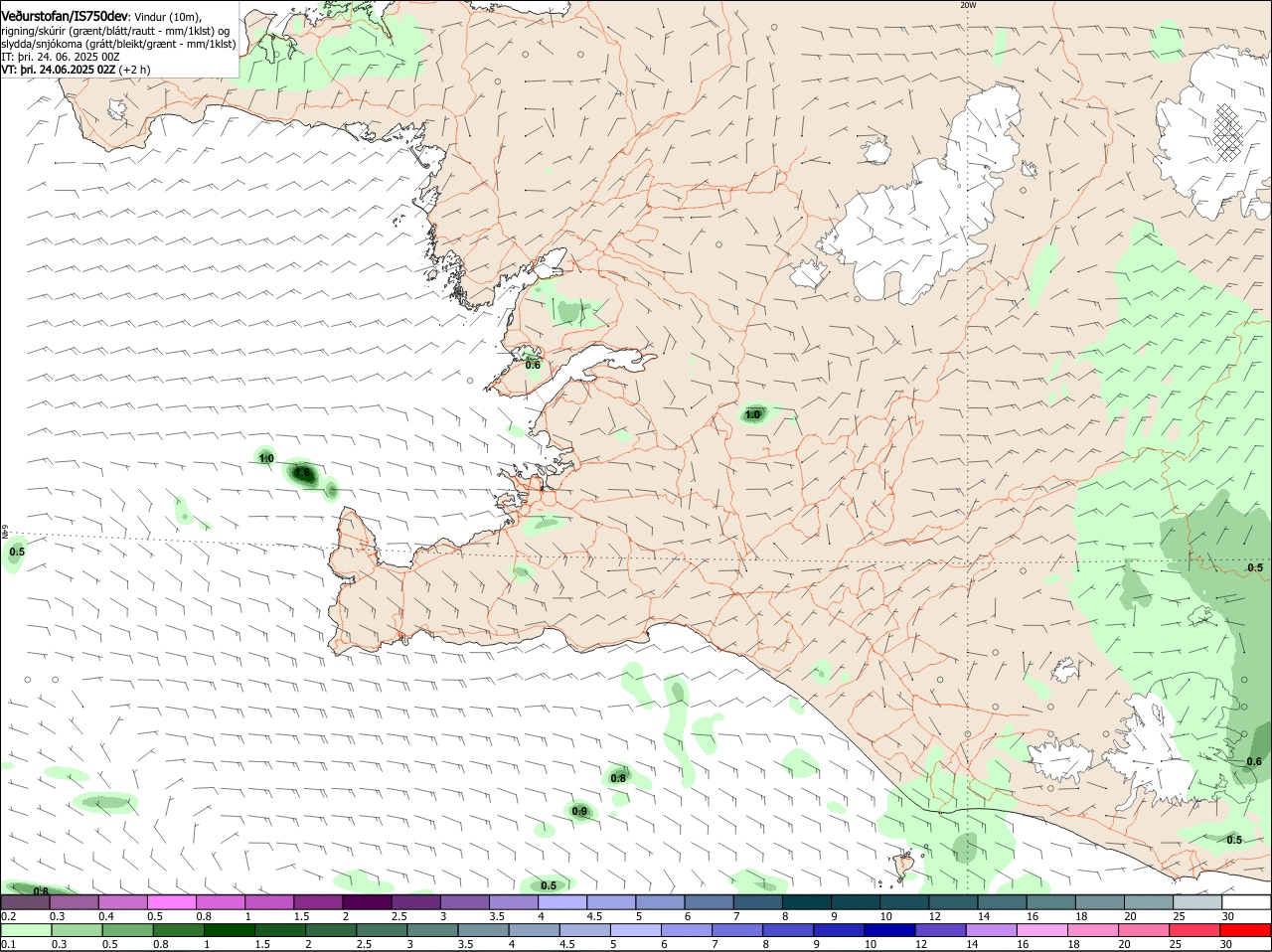Click the snow legend swatch between 18 and 20
Image resolution: width=1272 pixels, height=952 pixels.
coord(1100,902)
